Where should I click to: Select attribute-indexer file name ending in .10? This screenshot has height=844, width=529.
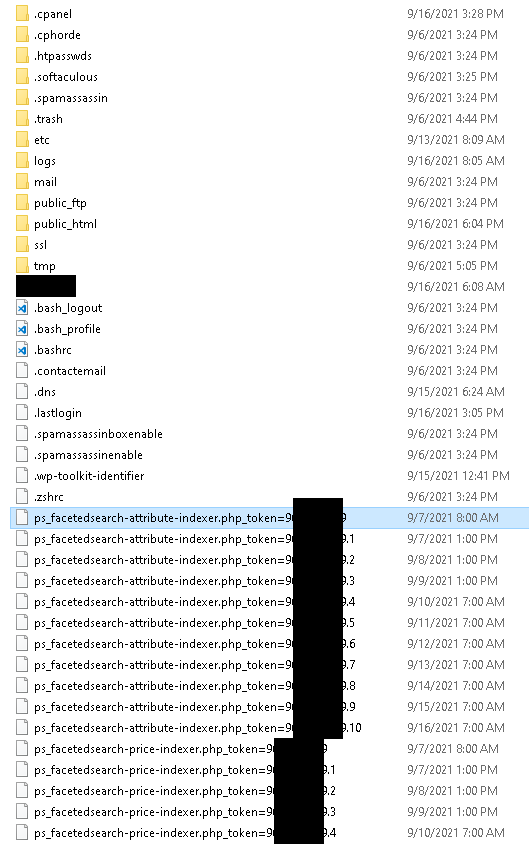(198, 728)
